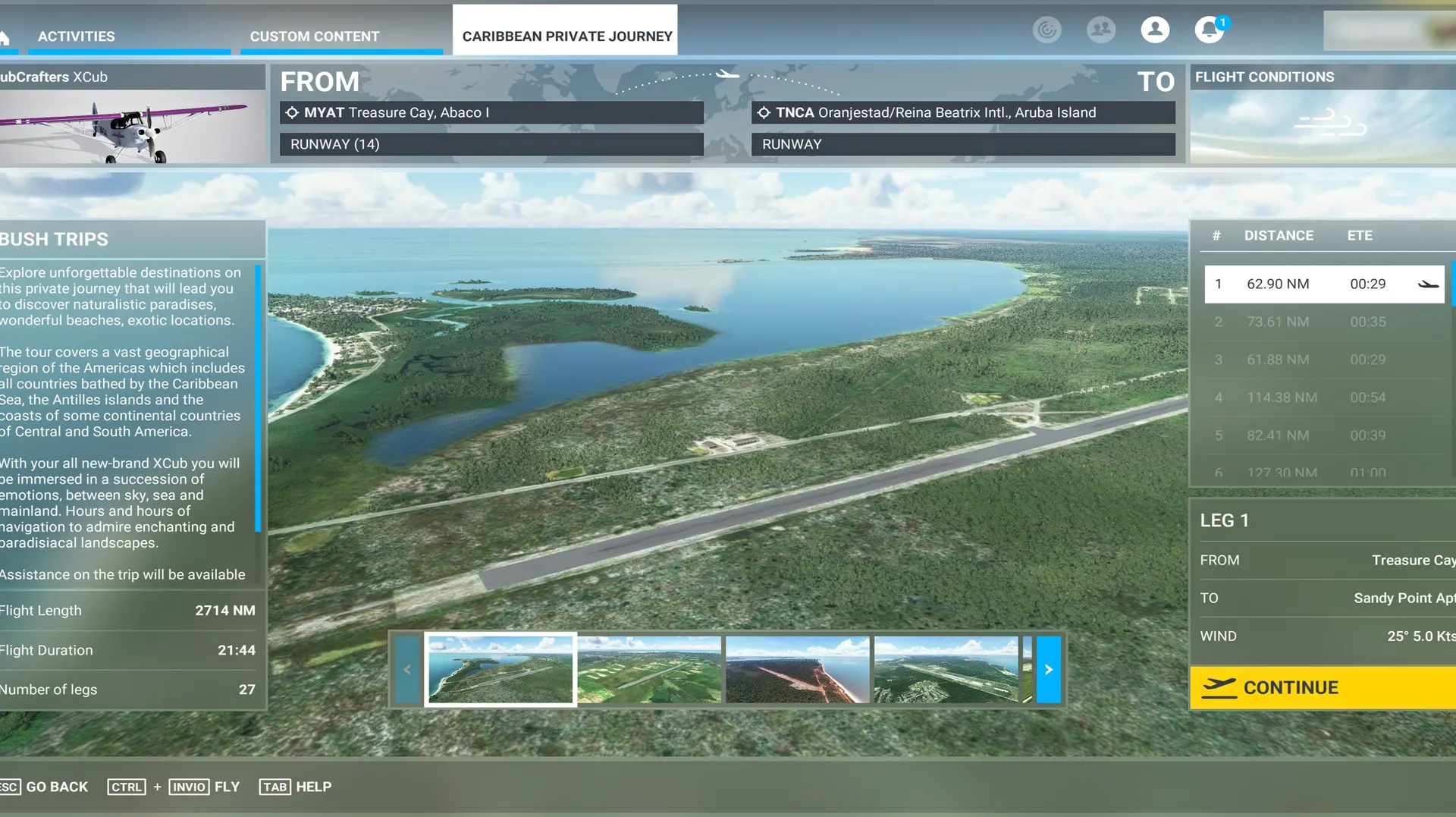The height and width of the screenshot is (817, 1456).
Task: Select the Caribbean Private Journey tab
Action: tap(565, 30)
